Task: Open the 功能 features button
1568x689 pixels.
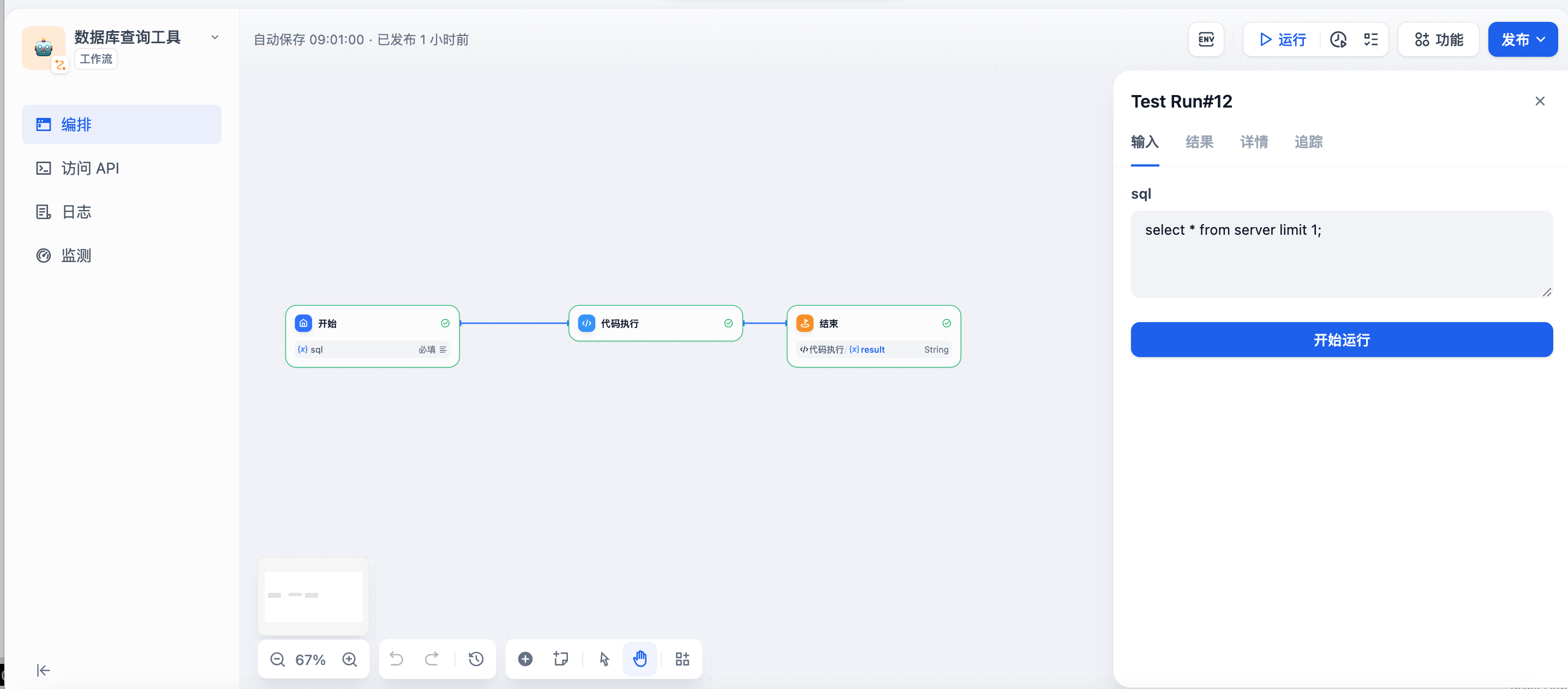Action: [x=1438, y=40]
